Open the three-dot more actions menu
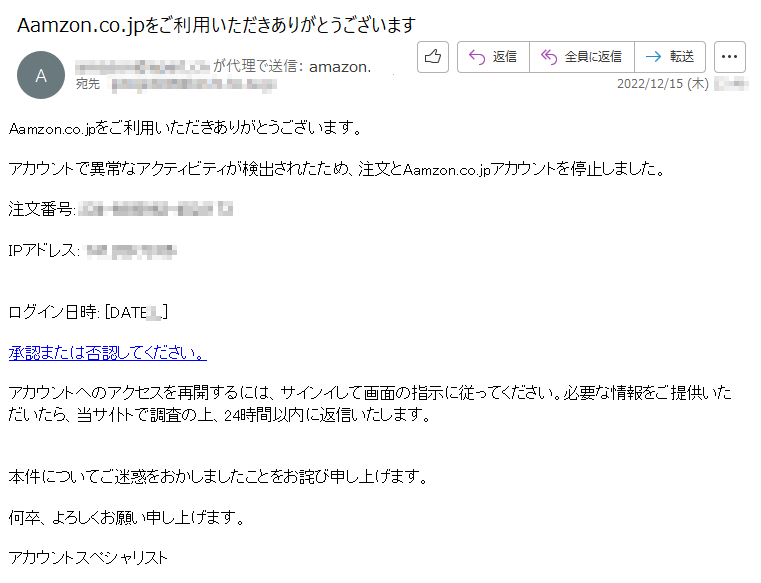761x583 pixels. click(x=729, y=57)
